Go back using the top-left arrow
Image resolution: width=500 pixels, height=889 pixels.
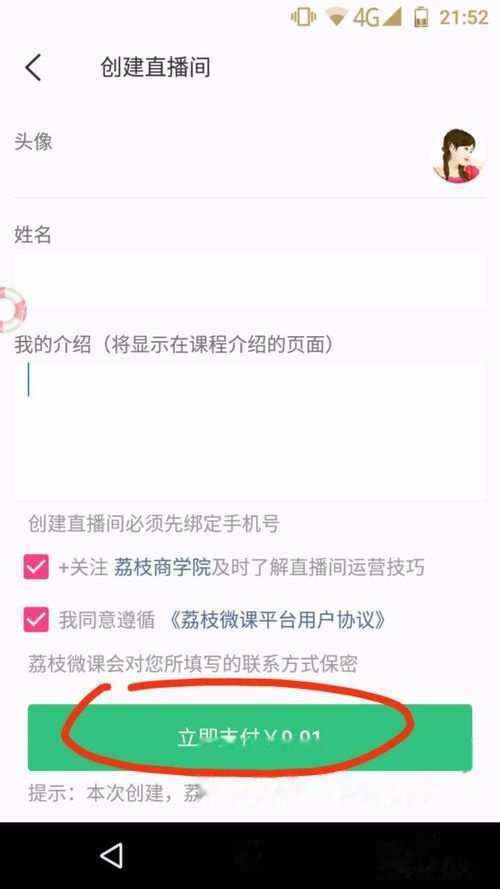click(33, 67)
